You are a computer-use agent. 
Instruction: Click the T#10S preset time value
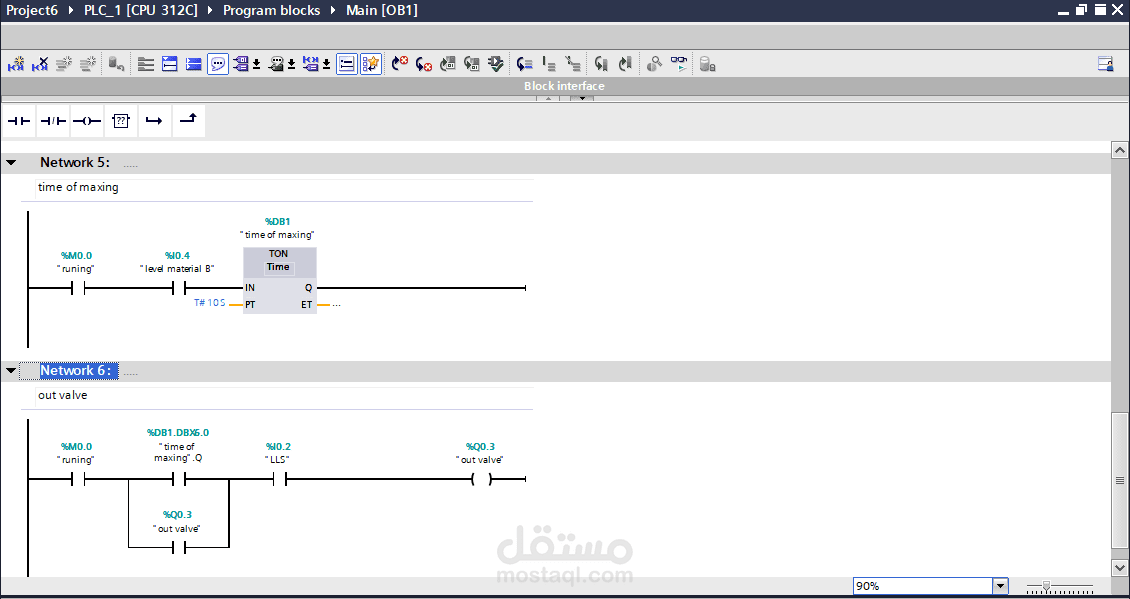(210, 303)
